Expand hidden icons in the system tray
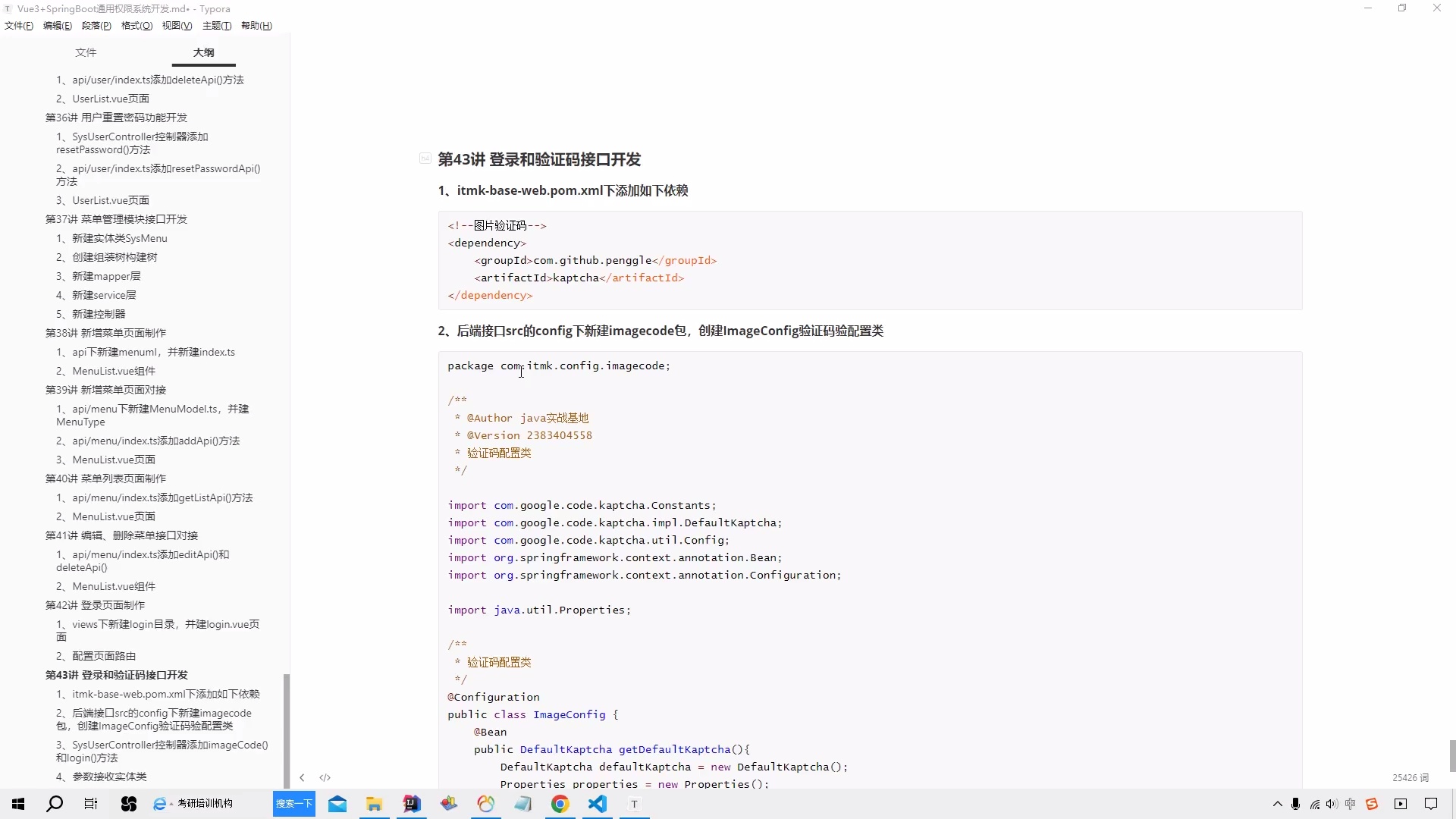This screenshot has height=819, width=1456. point(1277,804)
